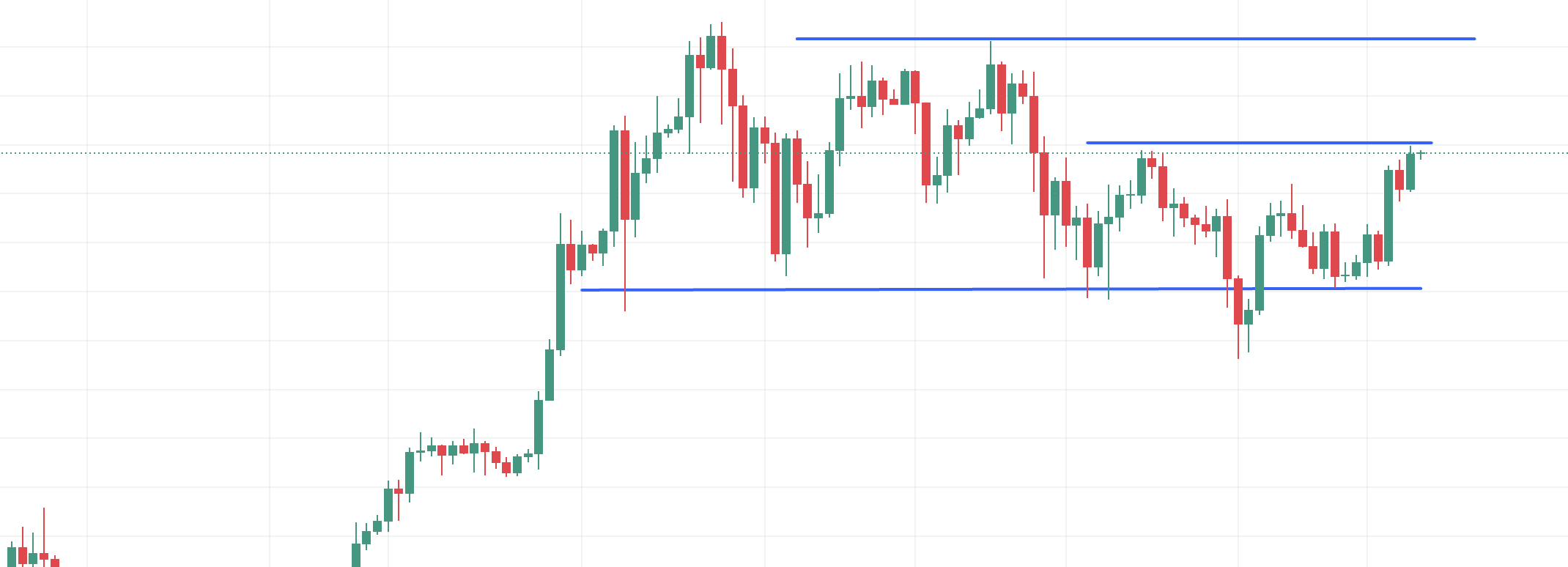Click the tall green candle ending the flat consolidation
The image size is (1568, 567).
pos(539,426)
